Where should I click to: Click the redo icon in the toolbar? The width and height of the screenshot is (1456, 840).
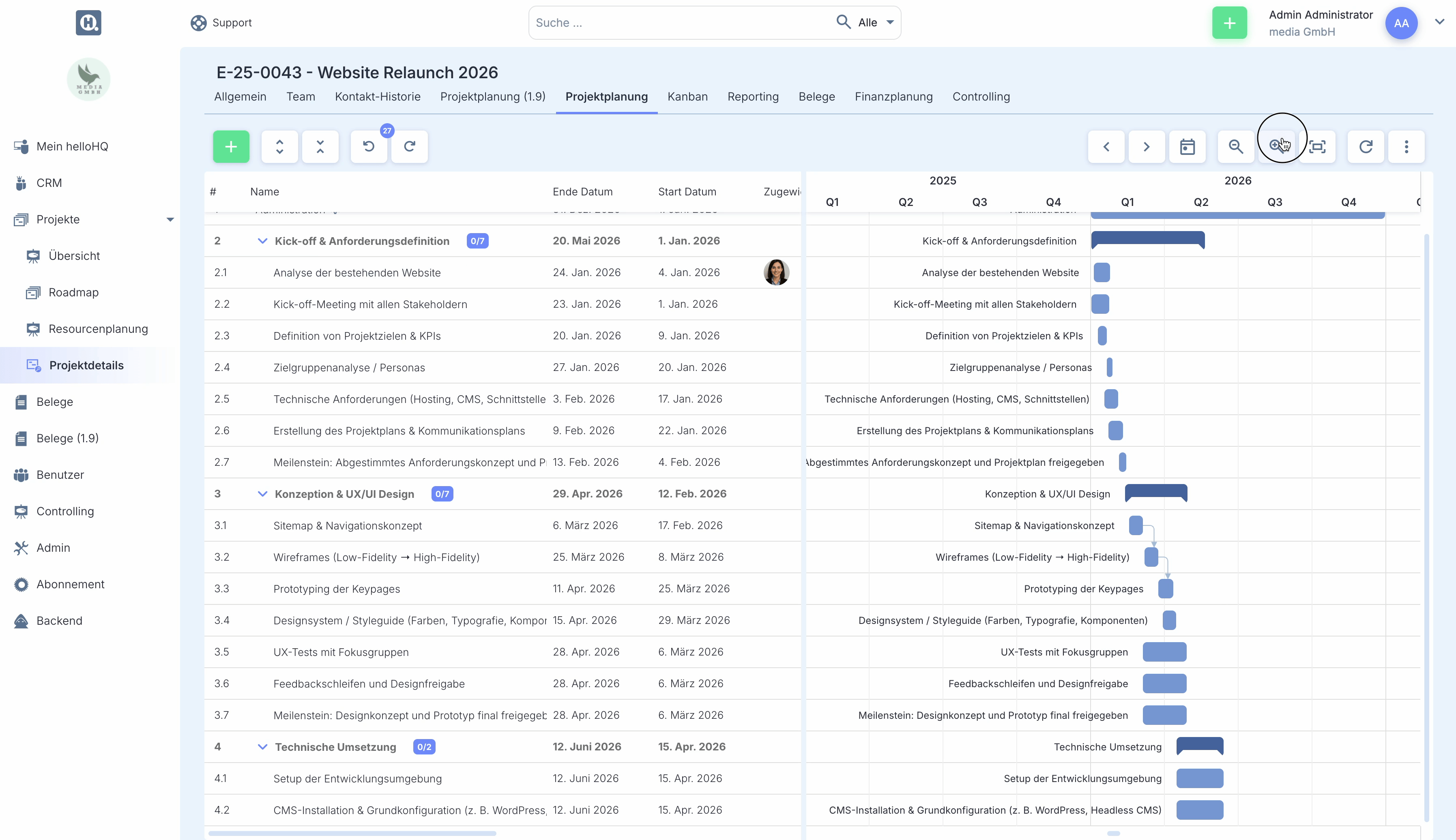pyautogui.click(x=410, y=146)
